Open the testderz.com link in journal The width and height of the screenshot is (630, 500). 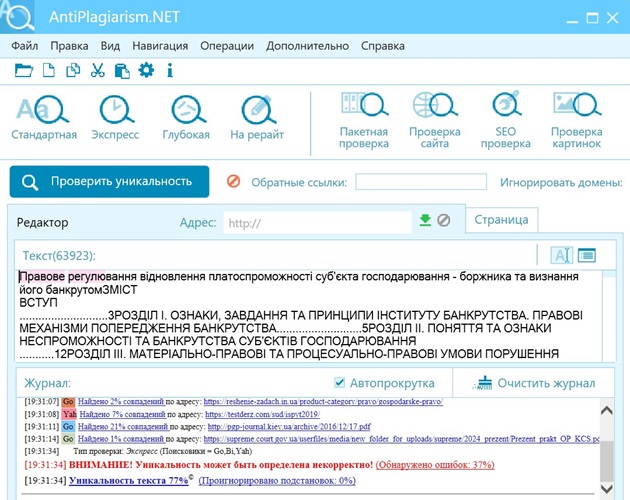tap(262, 414)
